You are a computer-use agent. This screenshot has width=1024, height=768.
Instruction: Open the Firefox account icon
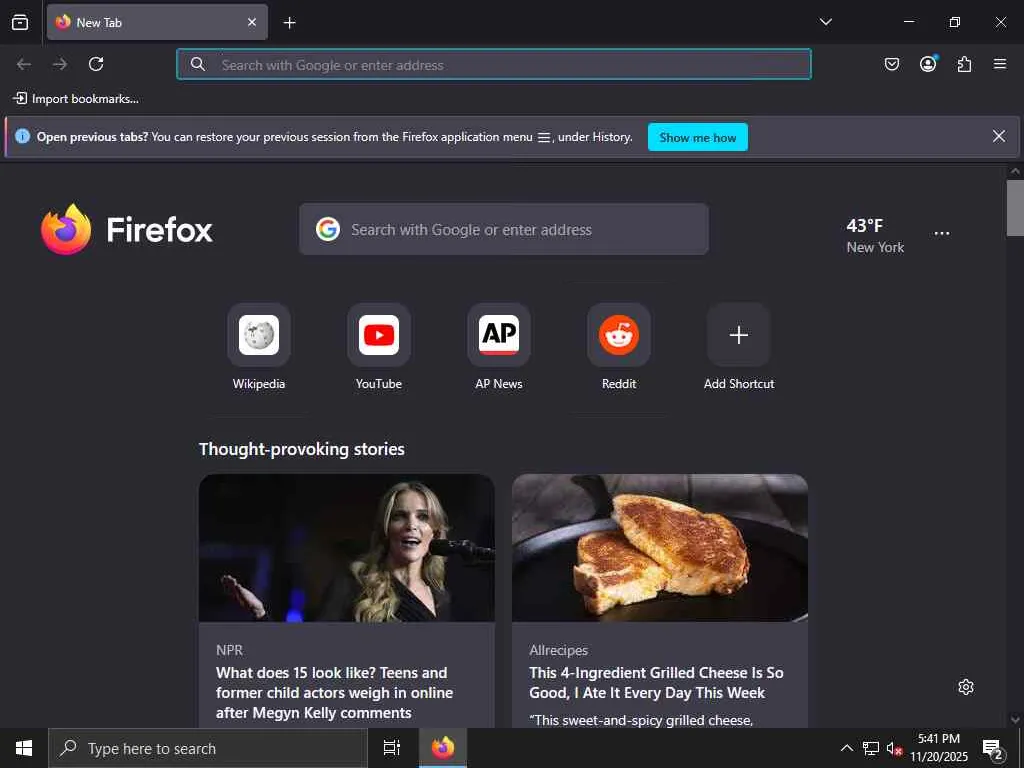928,64
